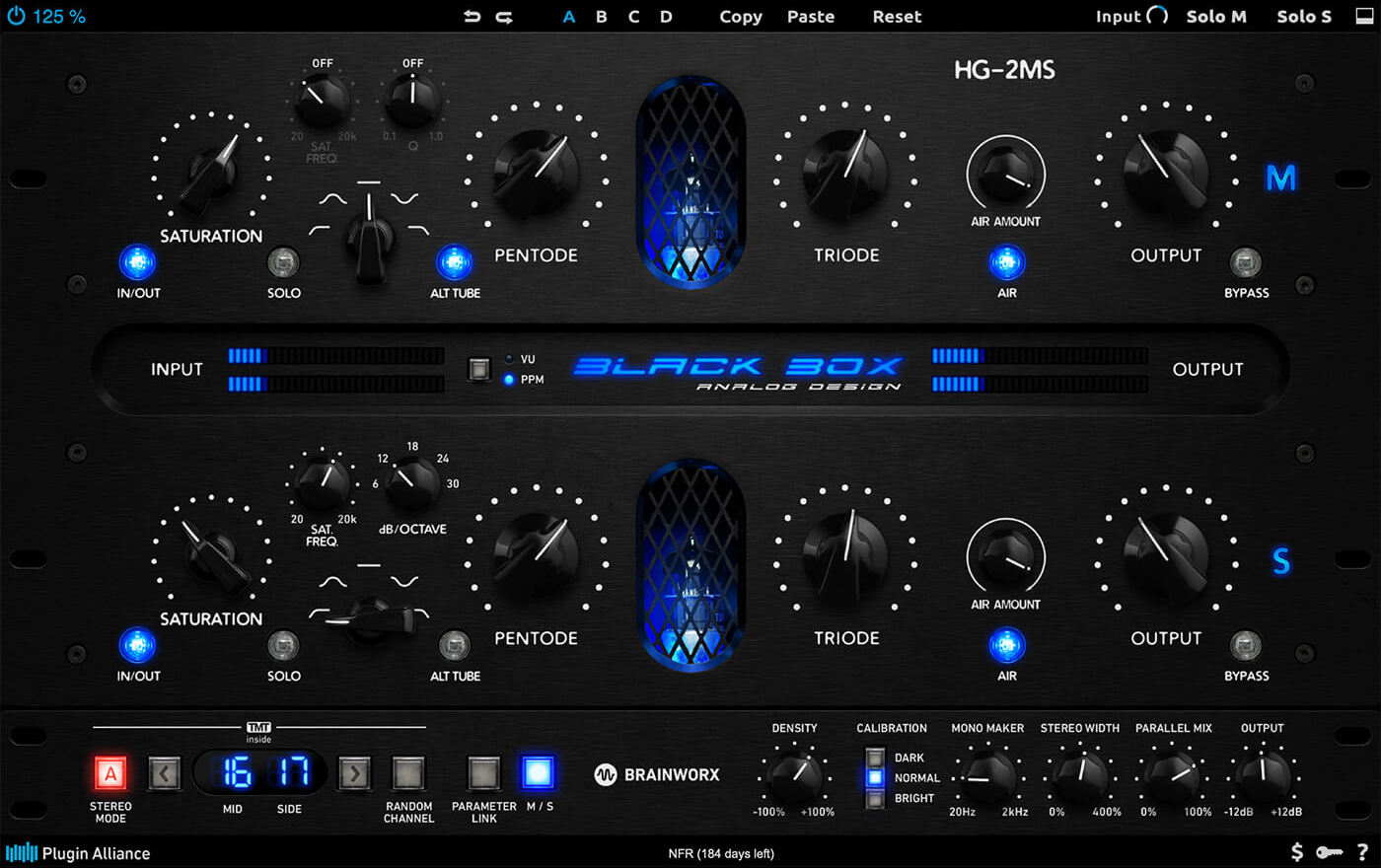Click the Stereo Width knob
This screenshot has width=1381, height=868.
click(x=1080, y=776)
